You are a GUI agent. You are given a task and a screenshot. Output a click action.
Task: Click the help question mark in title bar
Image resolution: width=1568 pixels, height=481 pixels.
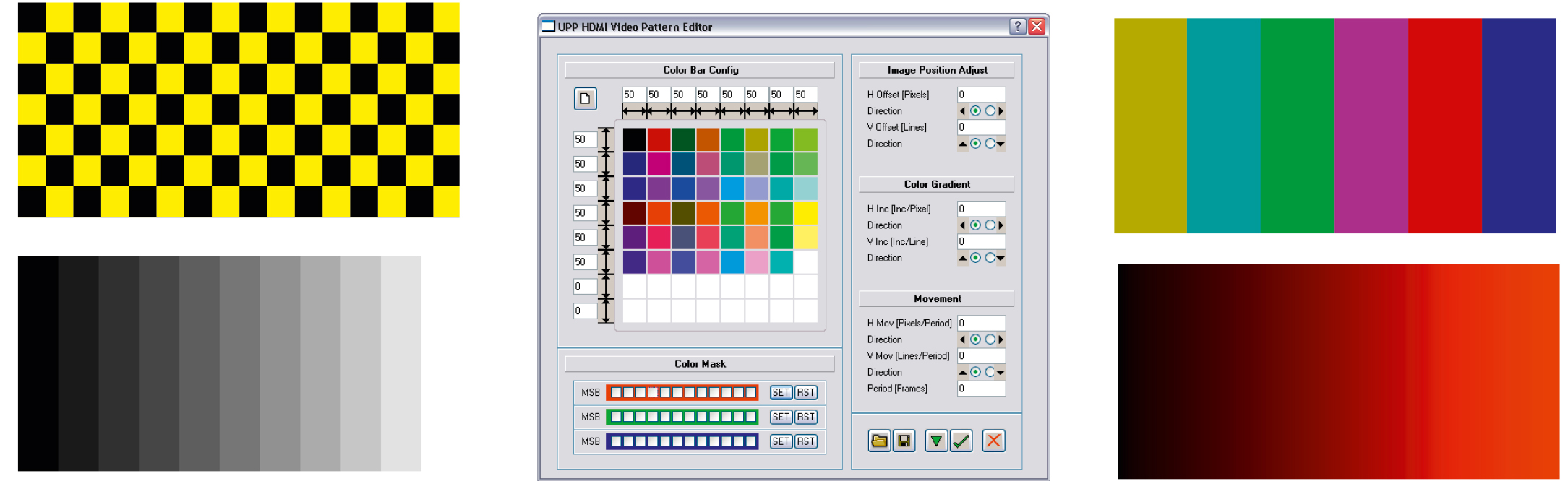(x=1017, y=27)
